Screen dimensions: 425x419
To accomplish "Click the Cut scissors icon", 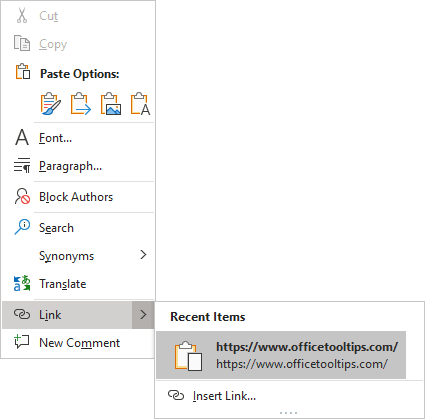I will coord(22,16).
